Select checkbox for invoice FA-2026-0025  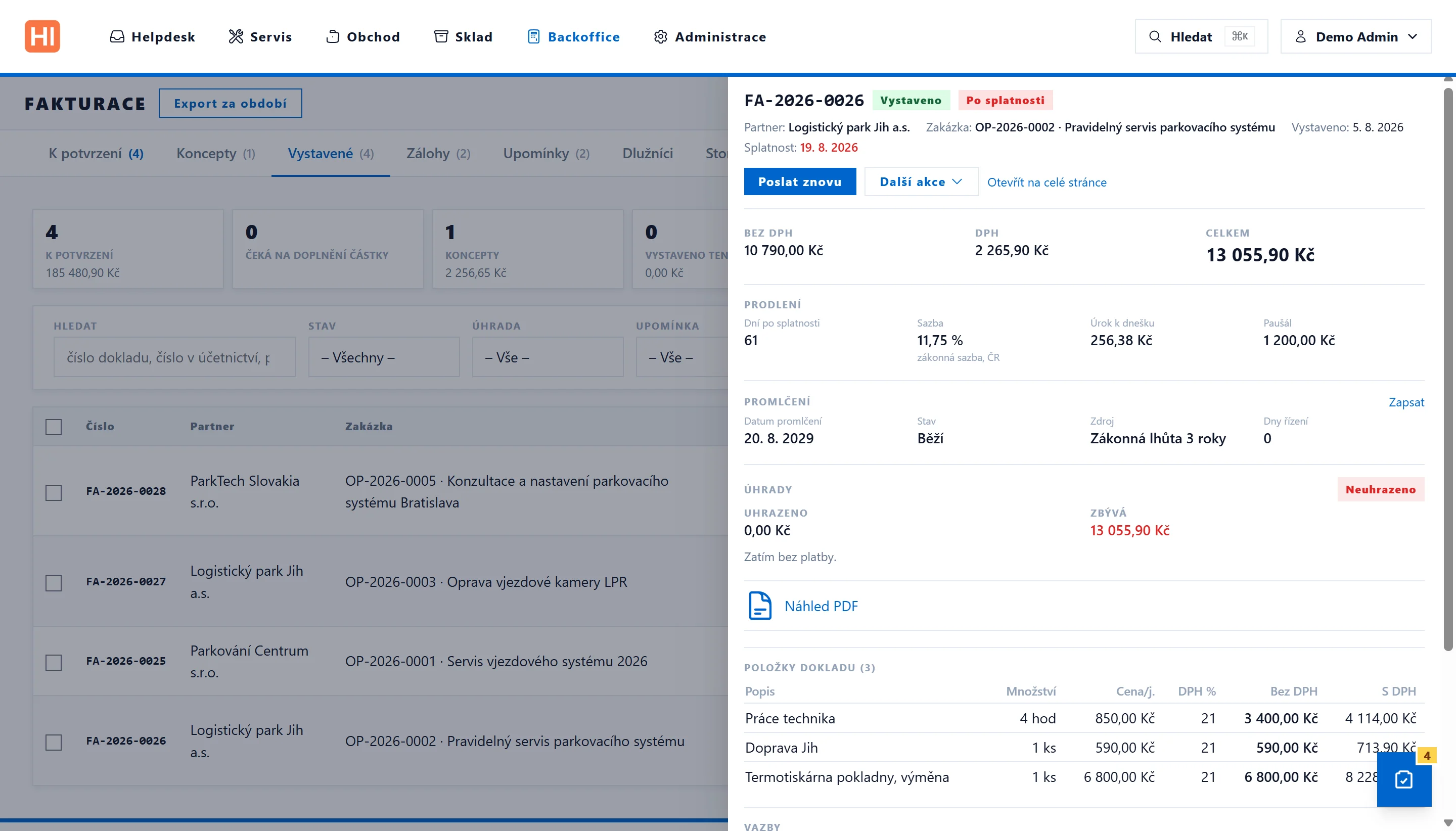[x=54, y=662]
